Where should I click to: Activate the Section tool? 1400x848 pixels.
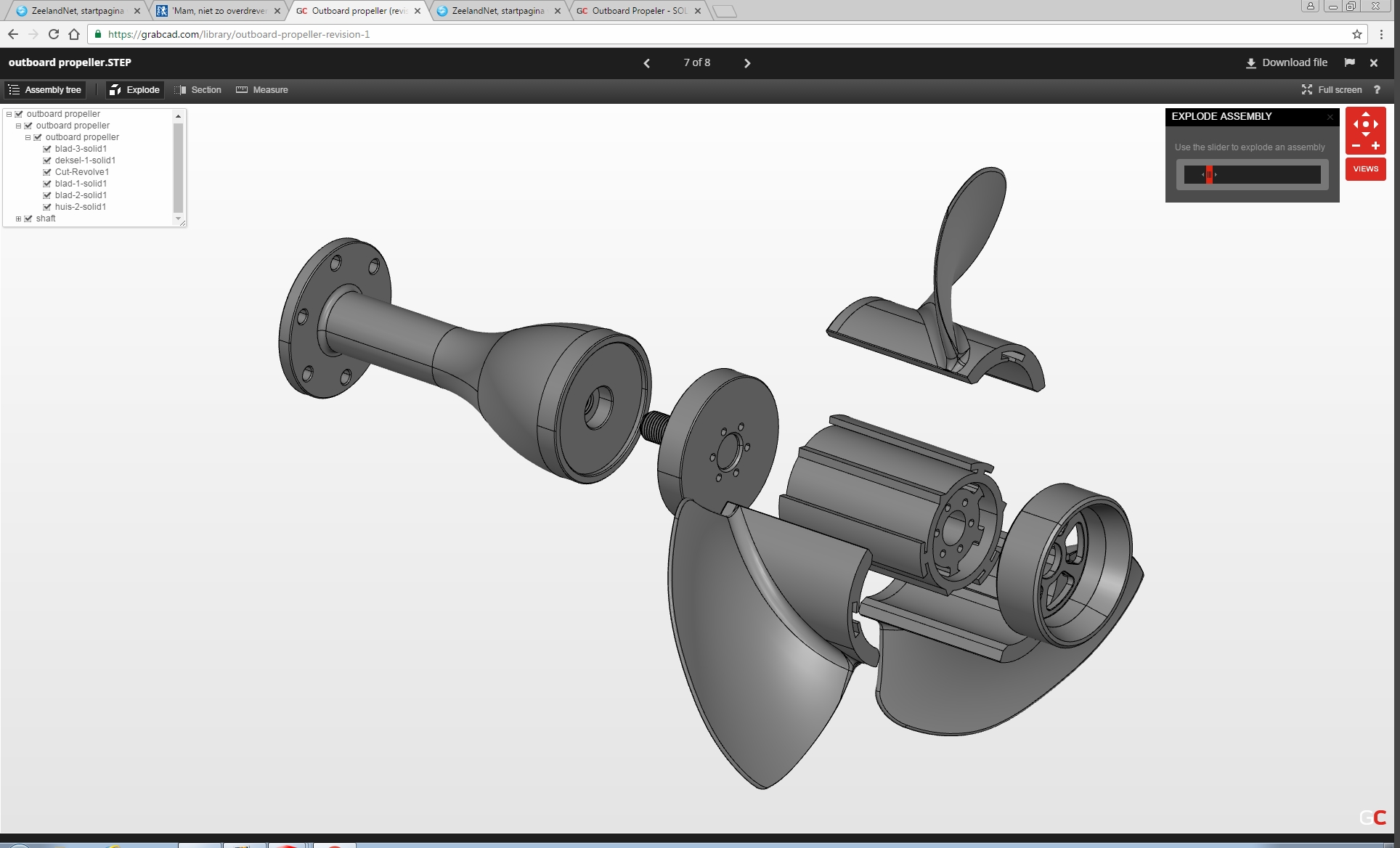point(198,90)
